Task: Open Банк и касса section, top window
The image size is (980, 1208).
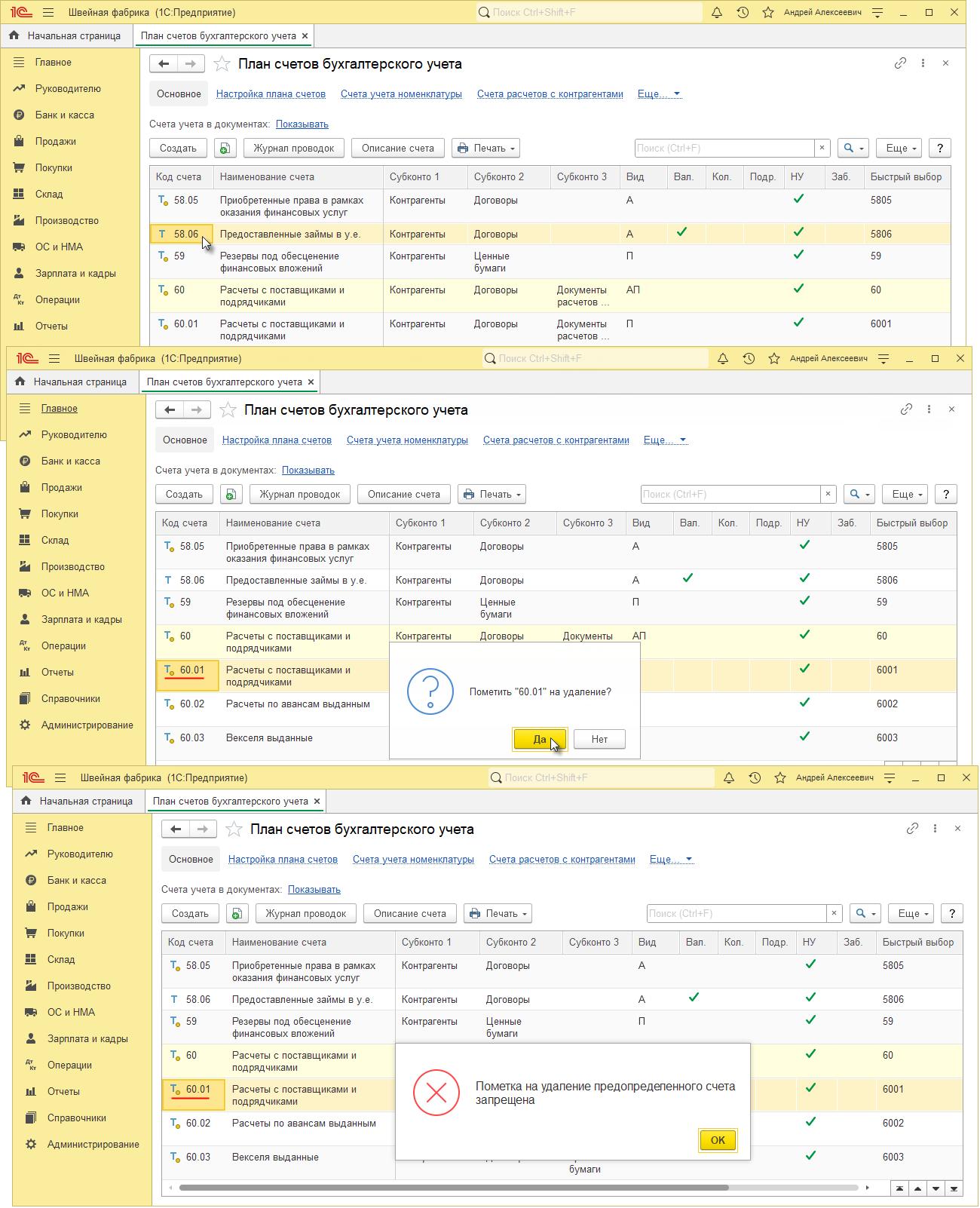Action: (x=65, y=115)
